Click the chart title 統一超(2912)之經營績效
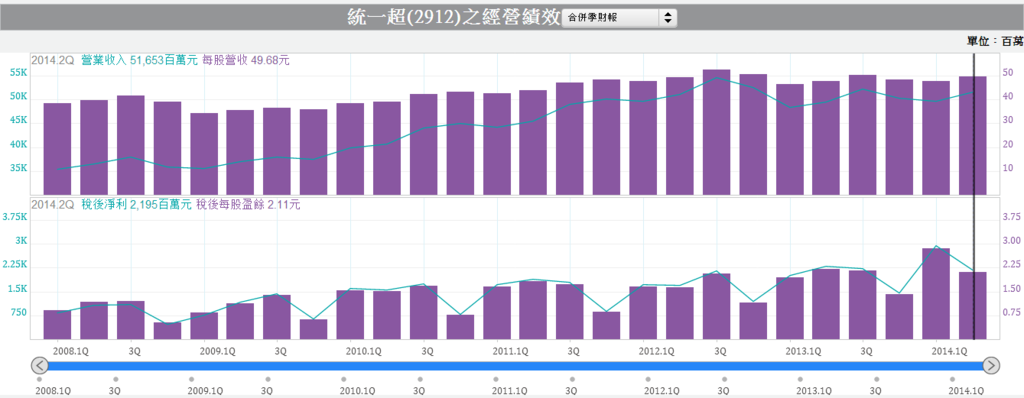The width and height of the screenshot is (1024, 398). coord(453,18)
